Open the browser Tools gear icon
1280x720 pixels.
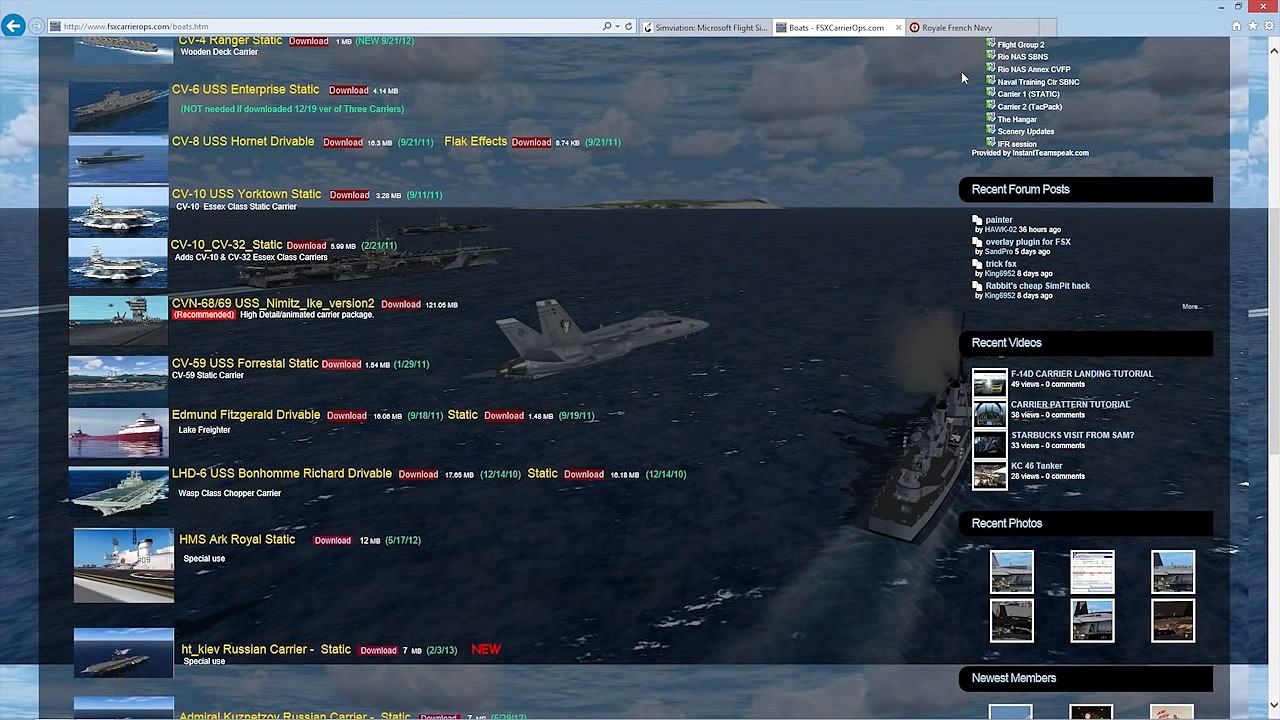click(x=1269, y=26)
